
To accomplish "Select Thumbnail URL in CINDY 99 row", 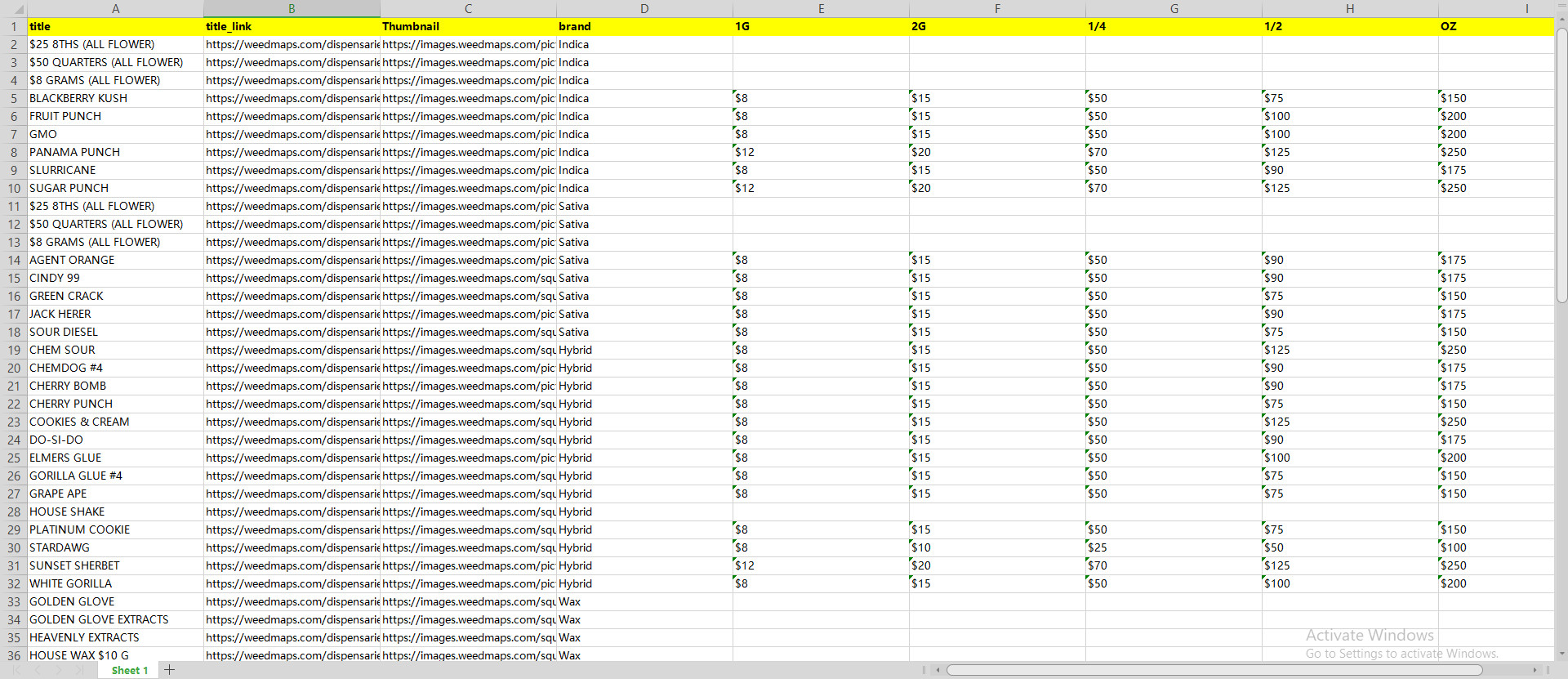I will [468, 278].
